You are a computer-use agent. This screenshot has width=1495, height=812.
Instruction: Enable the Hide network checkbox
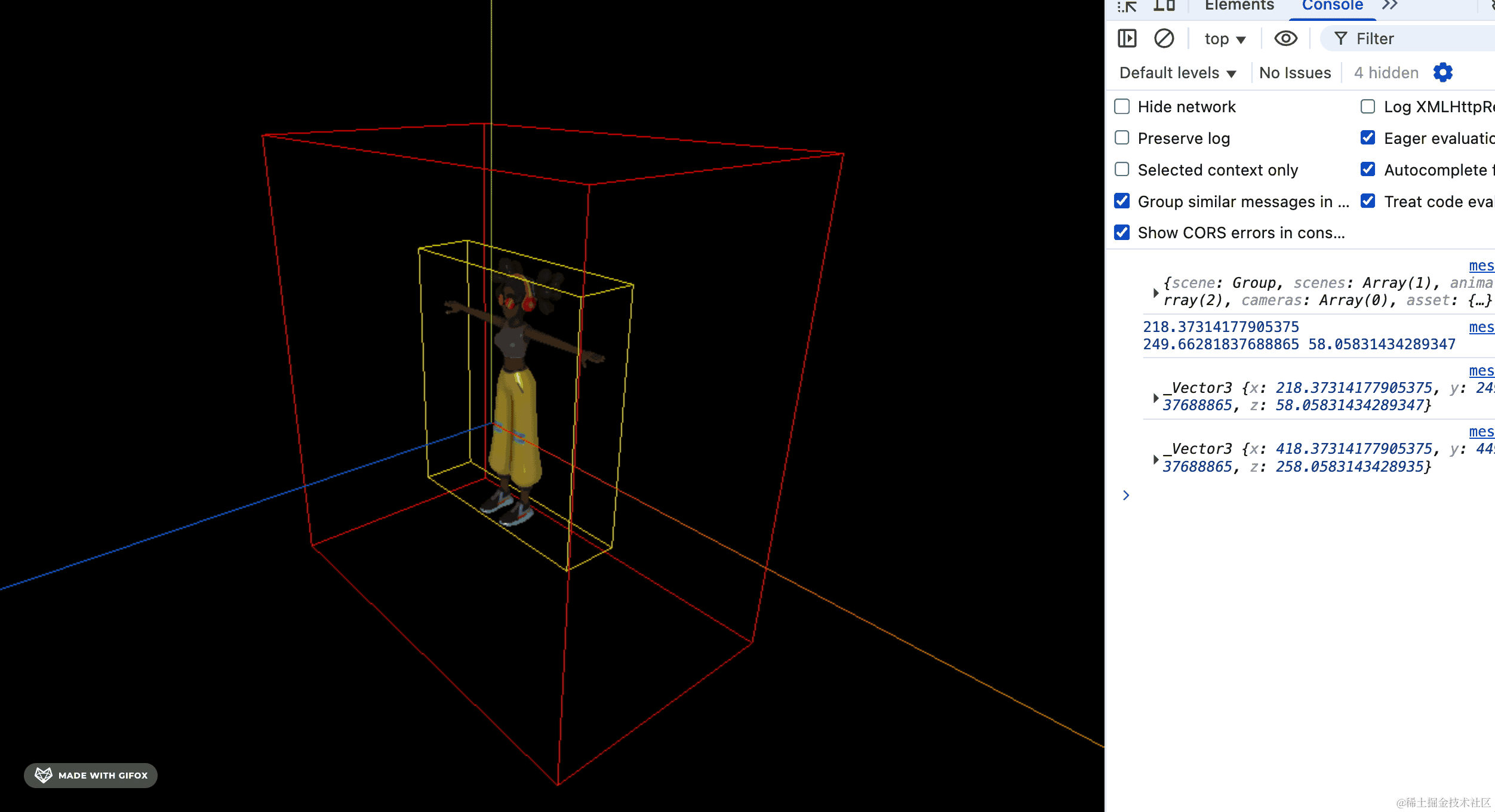click(1122, 106)
